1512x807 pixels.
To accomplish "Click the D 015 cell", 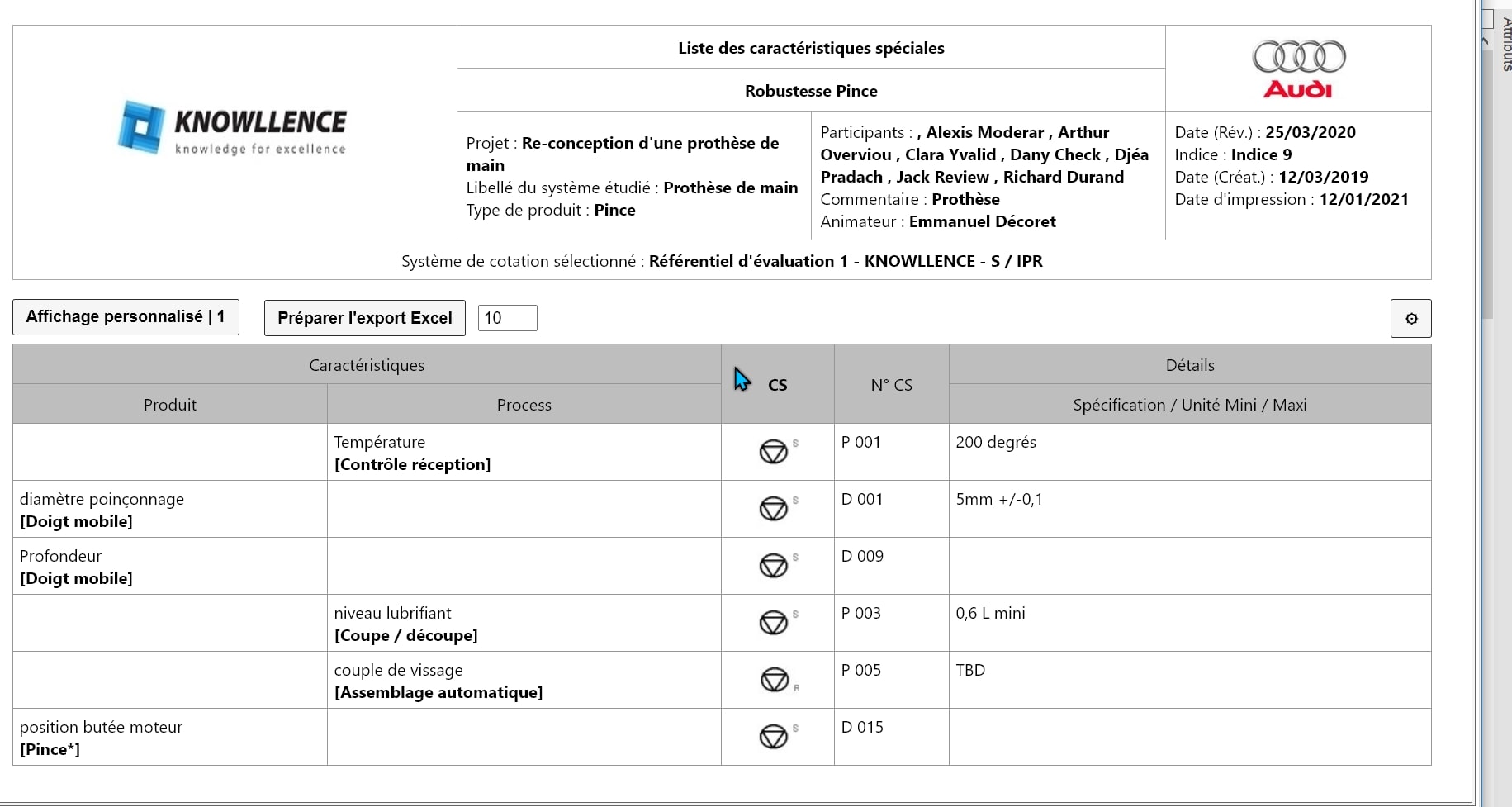I will (892, 738).
